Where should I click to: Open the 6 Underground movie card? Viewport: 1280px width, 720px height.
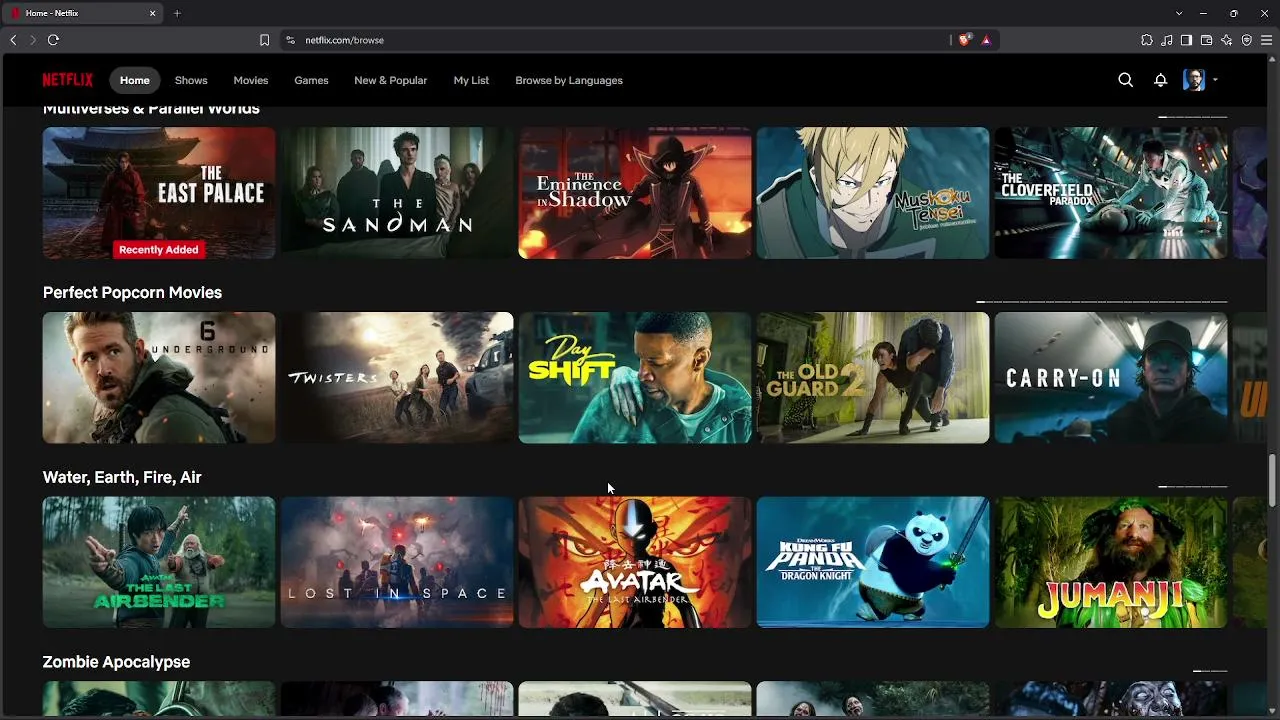tap(159, 378)
